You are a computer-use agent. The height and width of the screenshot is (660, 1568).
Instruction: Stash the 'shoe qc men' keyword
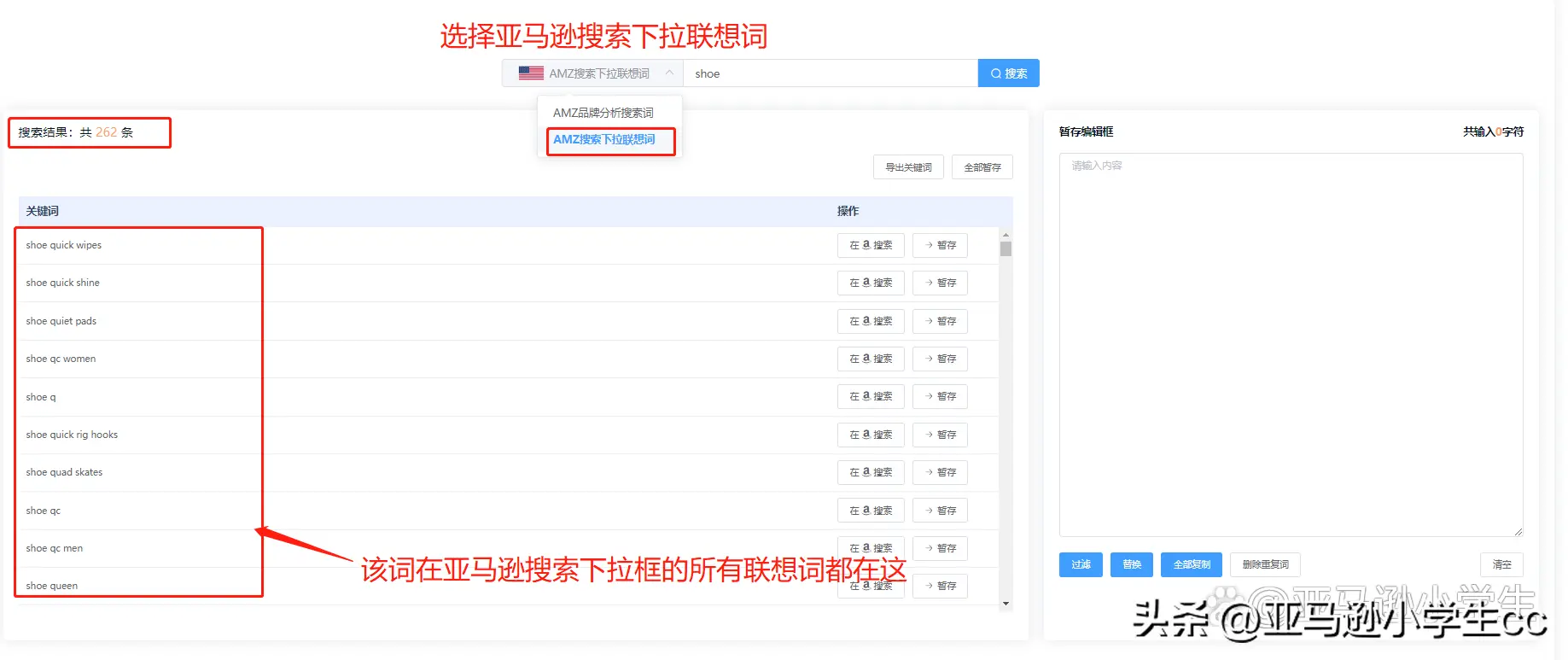point(940,548)
